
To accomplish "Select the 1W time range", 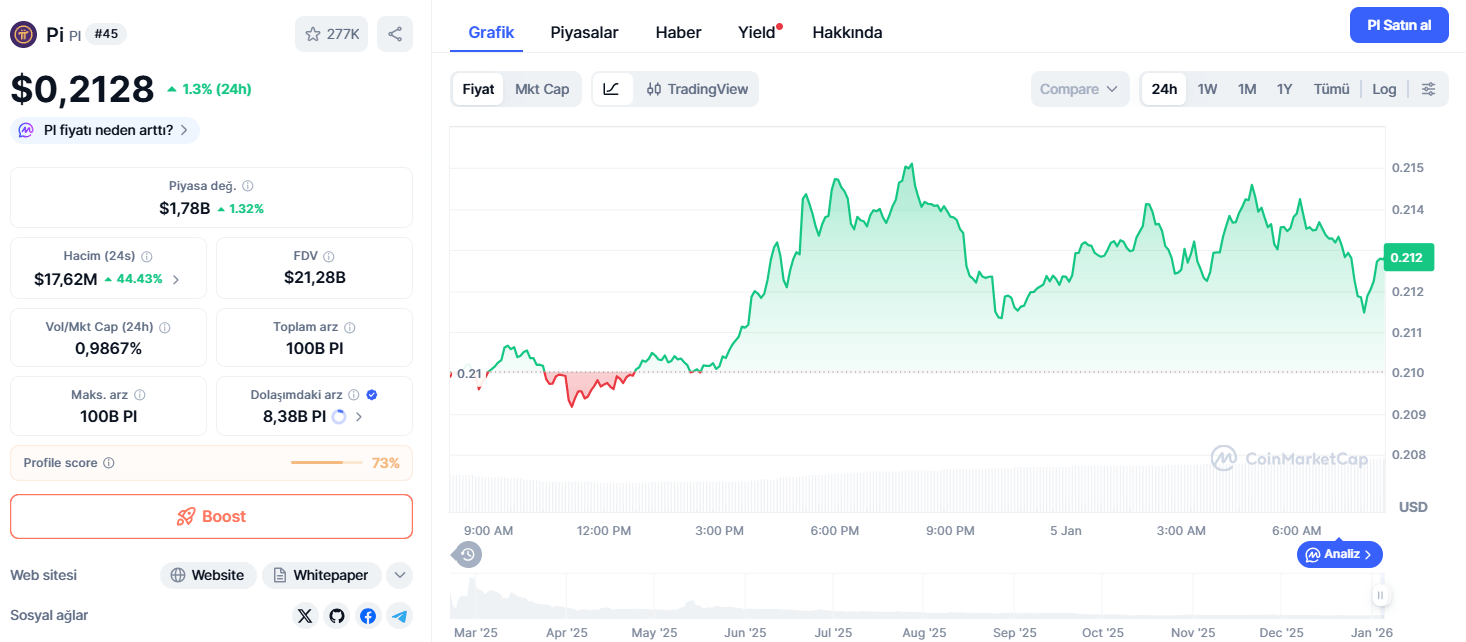I will (x=1207, y=89).
